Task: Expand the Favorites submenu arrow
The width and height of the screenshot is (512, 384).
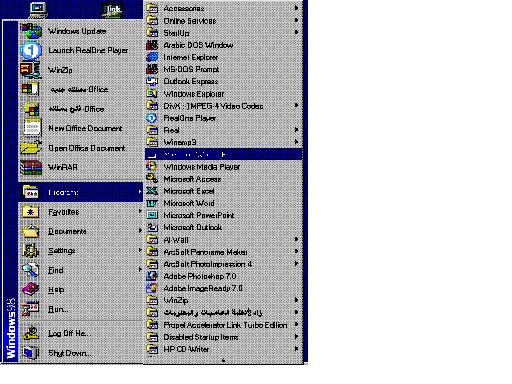Action: (140, 211)
